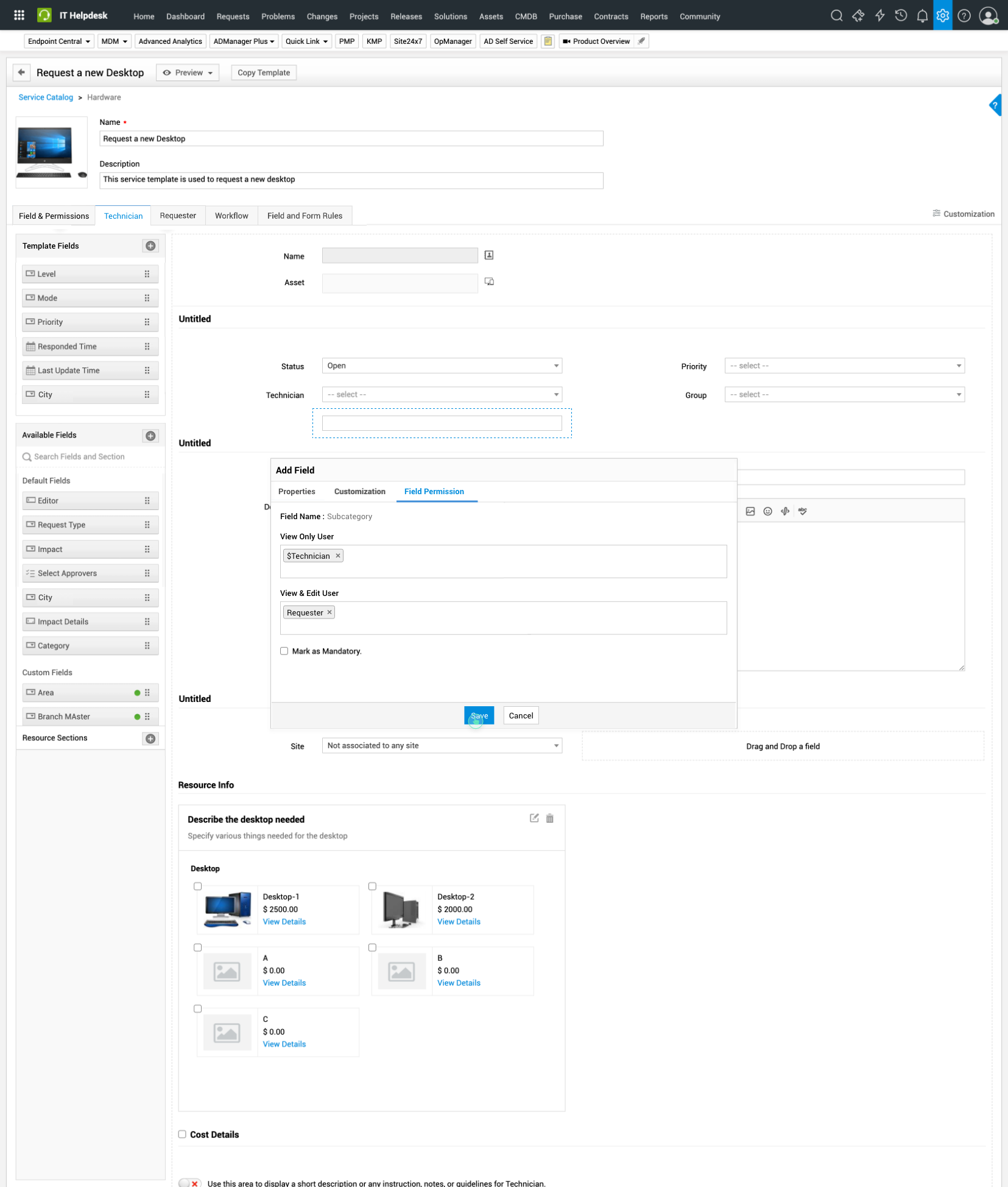Click the Search Fields and Section box

coord(91,456)
